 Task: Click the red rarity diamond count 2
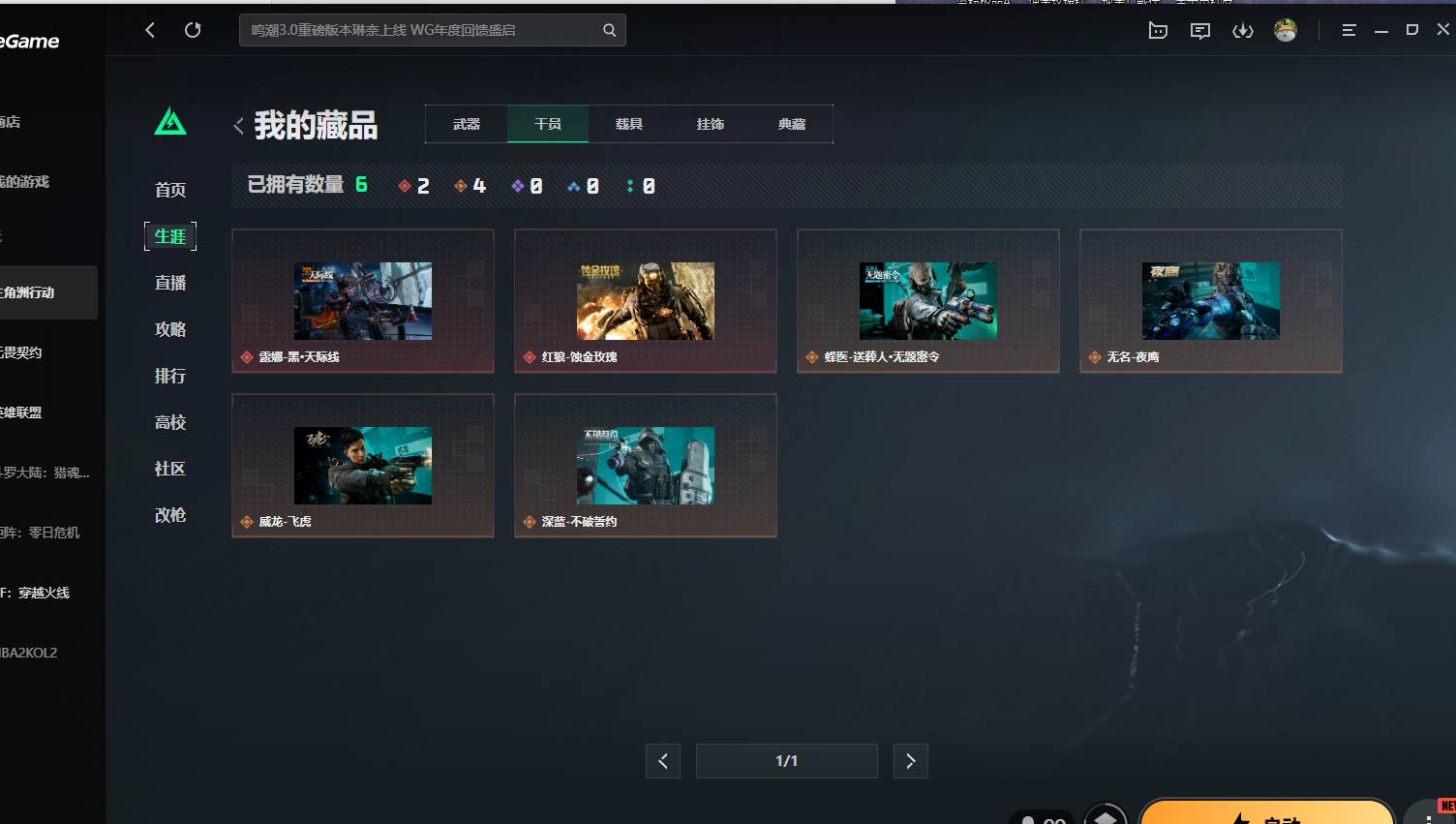click(414, 186)
